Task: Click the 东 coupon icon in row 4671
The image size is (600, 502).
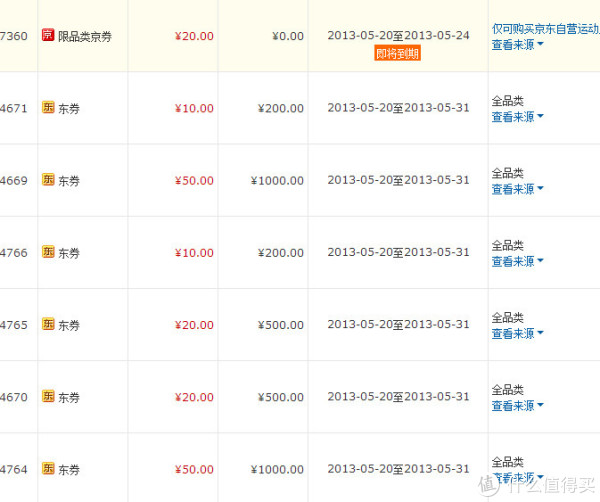Action: coord(48,107)
